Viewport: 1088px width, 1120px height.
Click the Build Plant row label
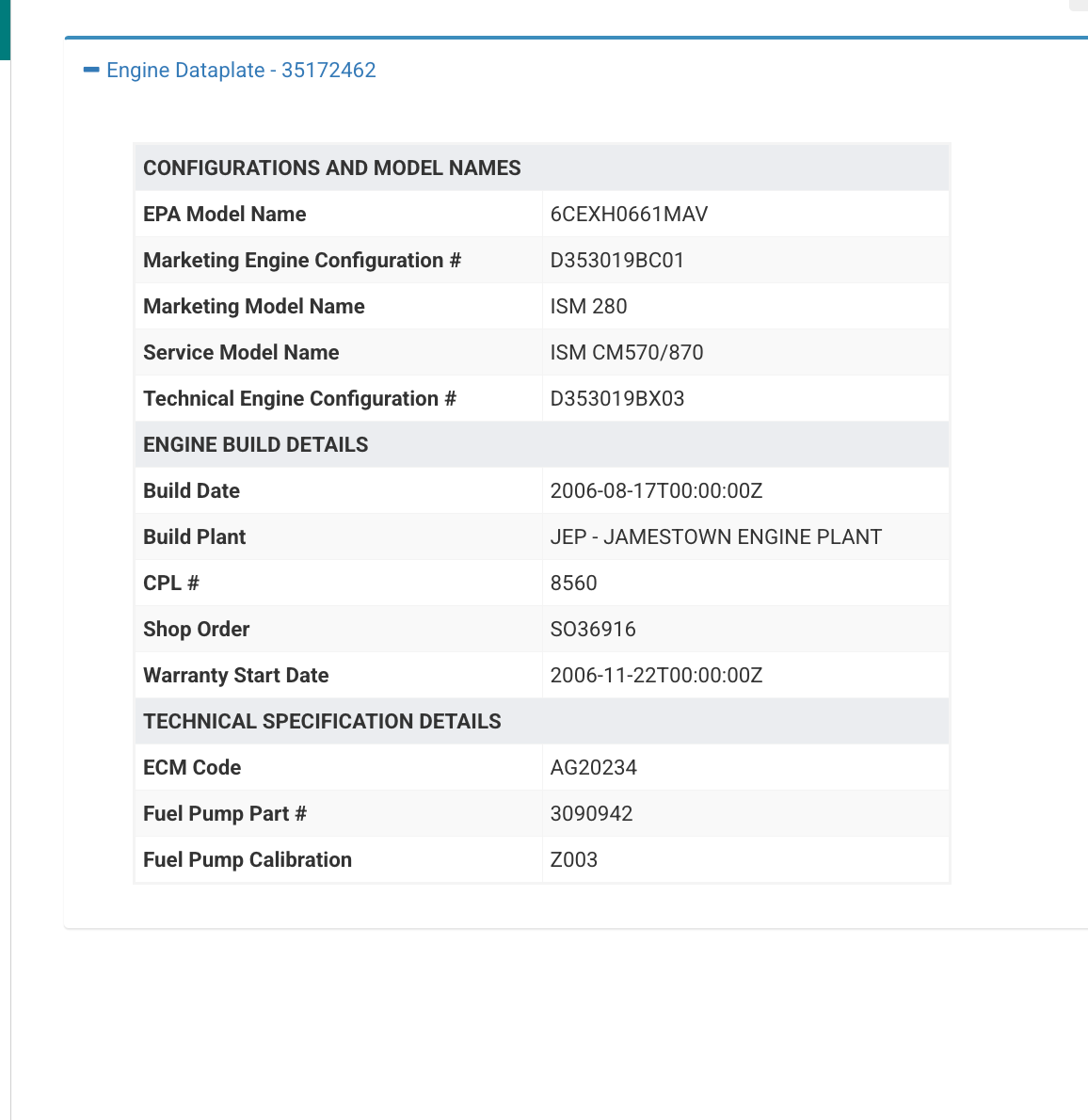click(194, 537)
